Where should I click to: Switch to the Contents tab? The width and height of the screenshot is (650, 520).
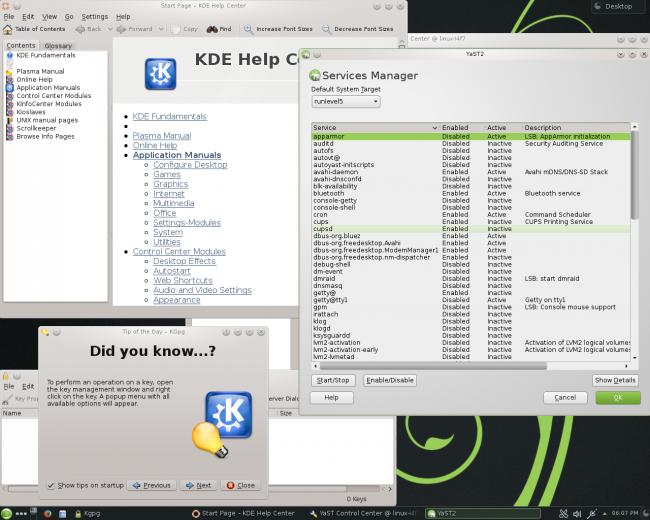21,45
